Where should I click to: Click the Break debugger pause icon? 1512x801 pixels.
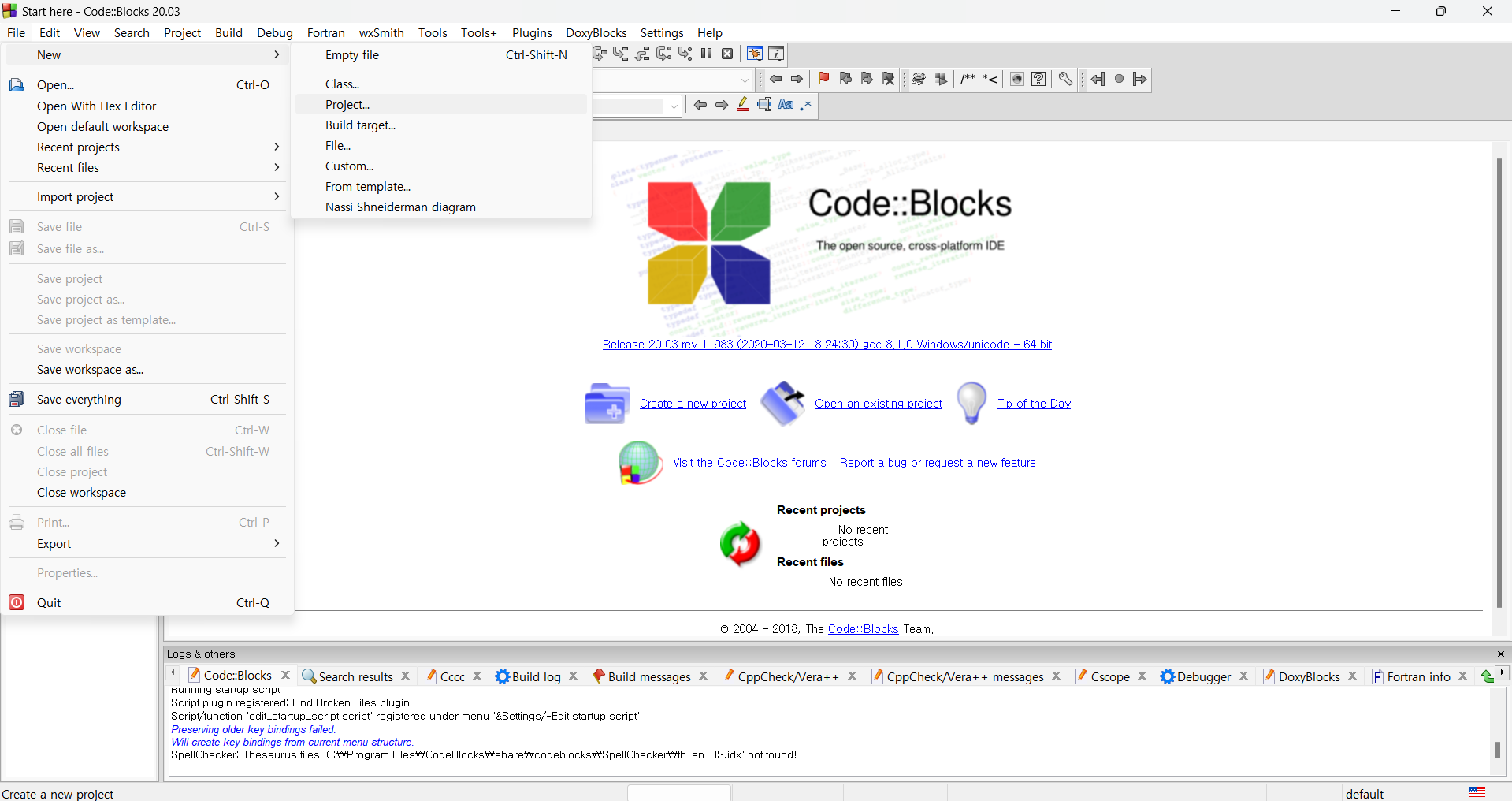click(706, 54)
